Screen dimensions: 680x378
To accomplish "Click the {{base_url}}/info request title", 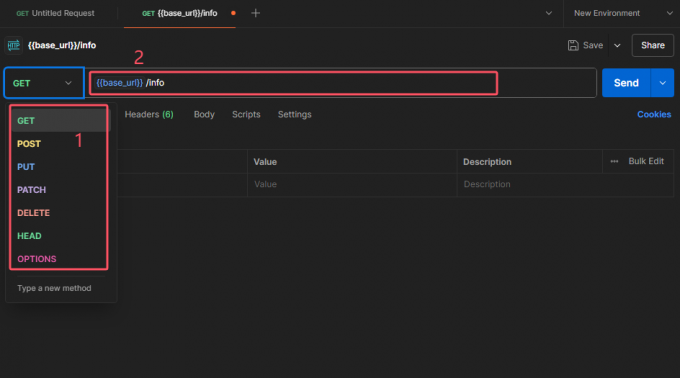I will click(x=62, y=46).
